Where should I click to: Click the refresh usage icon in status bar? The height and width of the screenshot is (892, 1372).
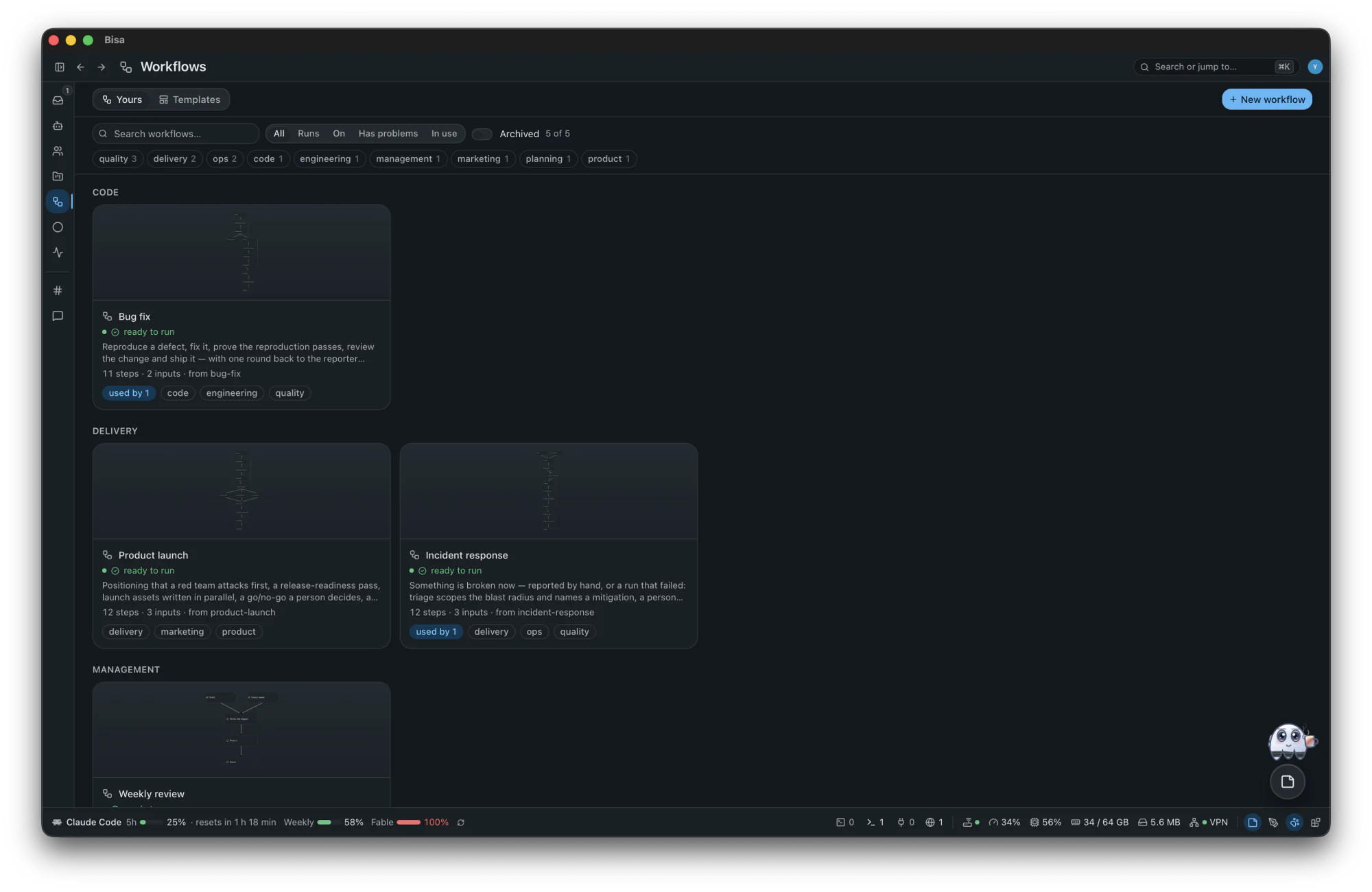click(x=461, y=822)
